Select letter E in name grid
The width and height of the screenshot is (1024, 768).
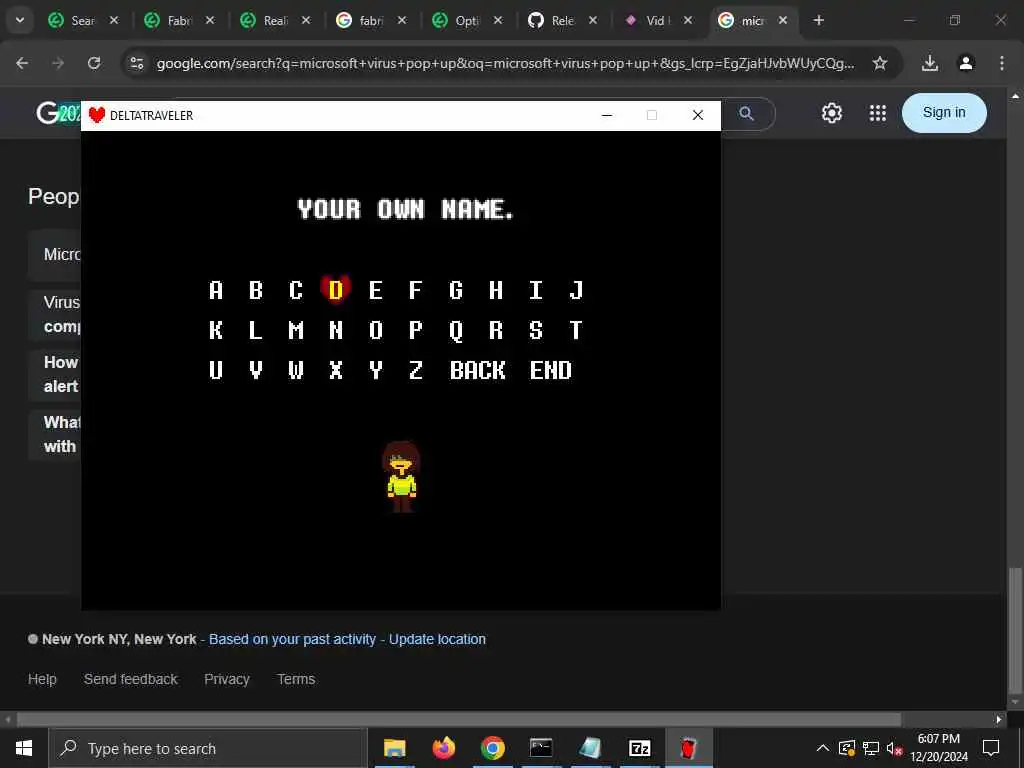tap(376, 290)
